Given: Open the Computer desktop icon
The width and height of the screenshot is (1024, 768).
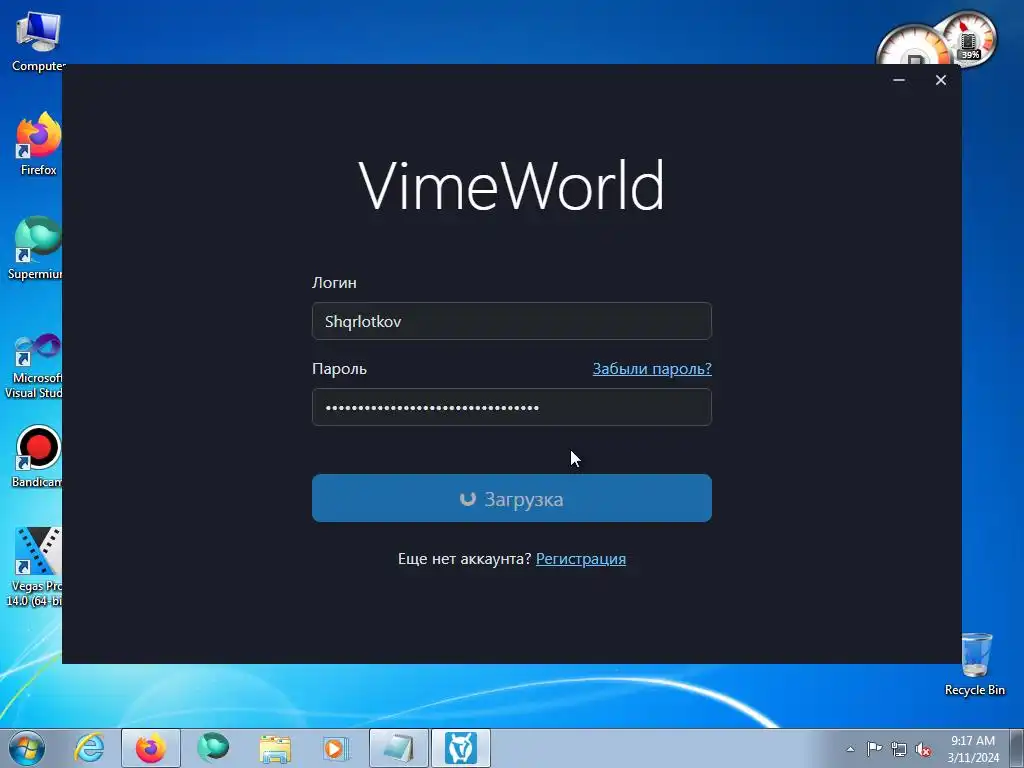Looking at the screenshot, I should (38, 40).
